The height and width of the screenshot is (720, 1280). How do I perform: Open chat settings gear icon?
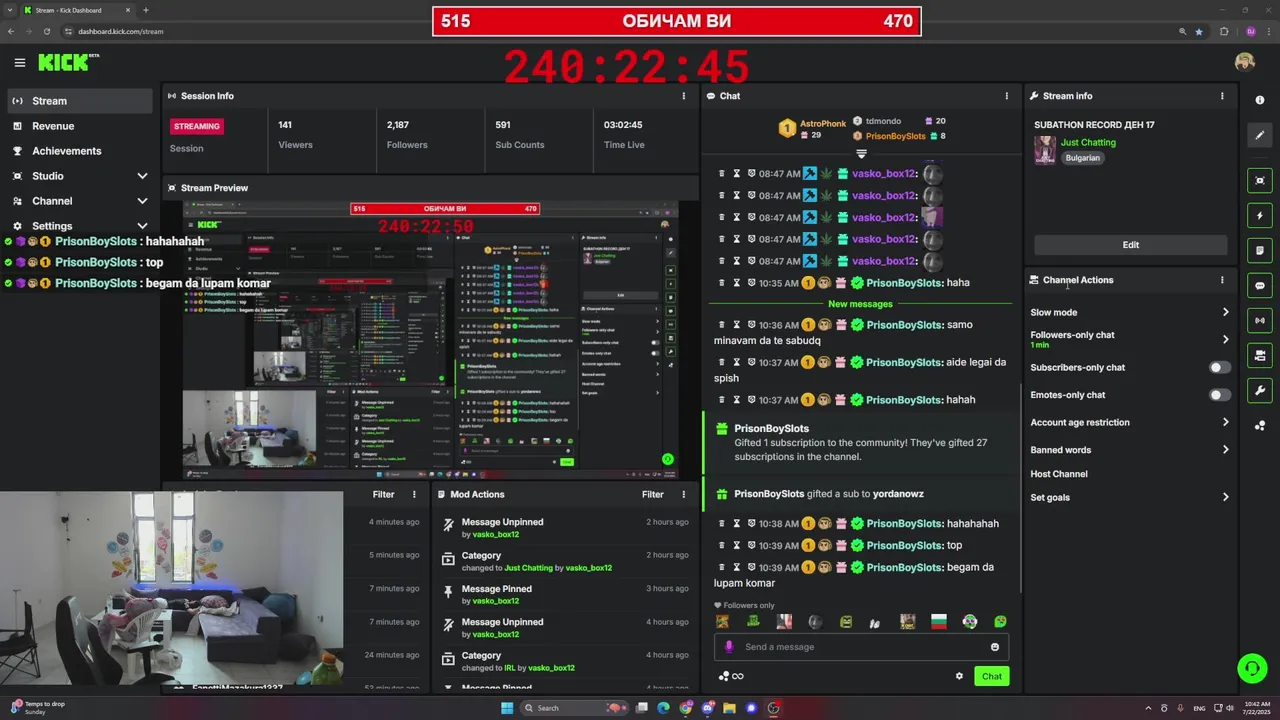(x=959, y=676)
